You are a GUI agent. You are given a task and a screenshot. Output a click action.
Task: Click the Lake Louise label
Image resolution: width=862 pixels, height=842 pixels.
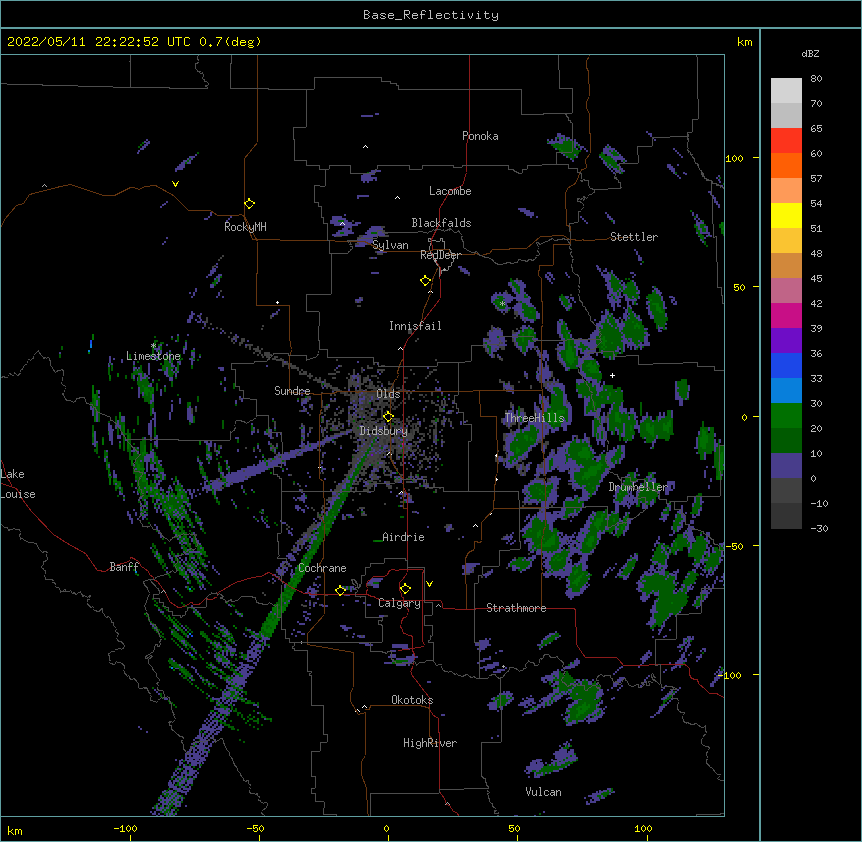point(18,484)
